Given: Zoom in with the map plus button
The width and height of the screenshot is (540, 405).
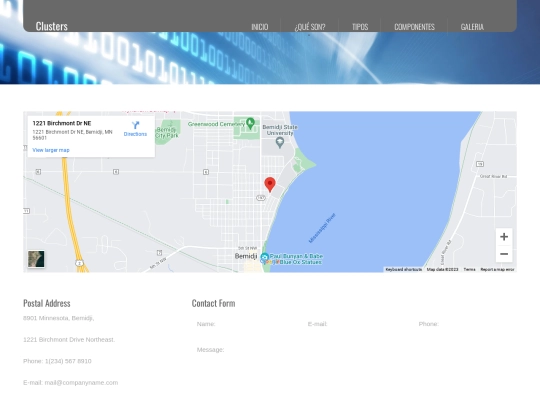Looking at the screenshot, I should (504, 237).
